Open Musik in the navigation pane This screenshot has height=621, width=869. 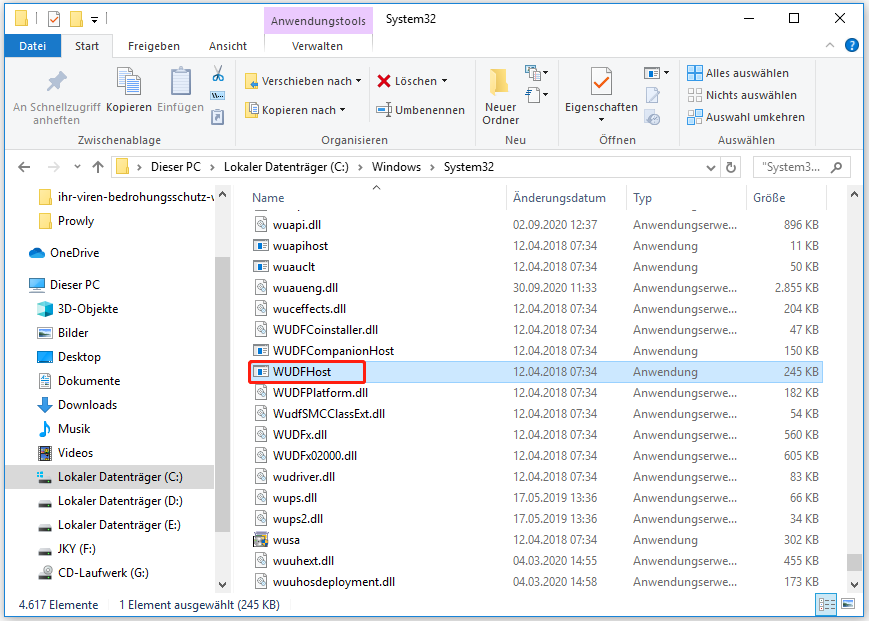74,429
